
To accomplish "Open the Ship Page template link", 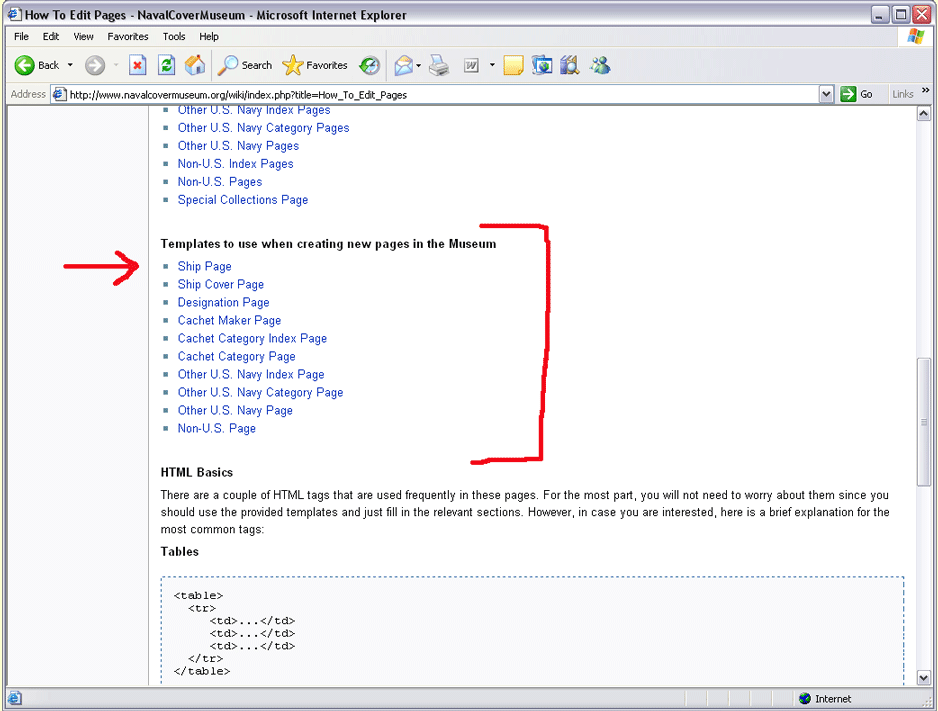I will pyautogui.click(x=204, y=266).
